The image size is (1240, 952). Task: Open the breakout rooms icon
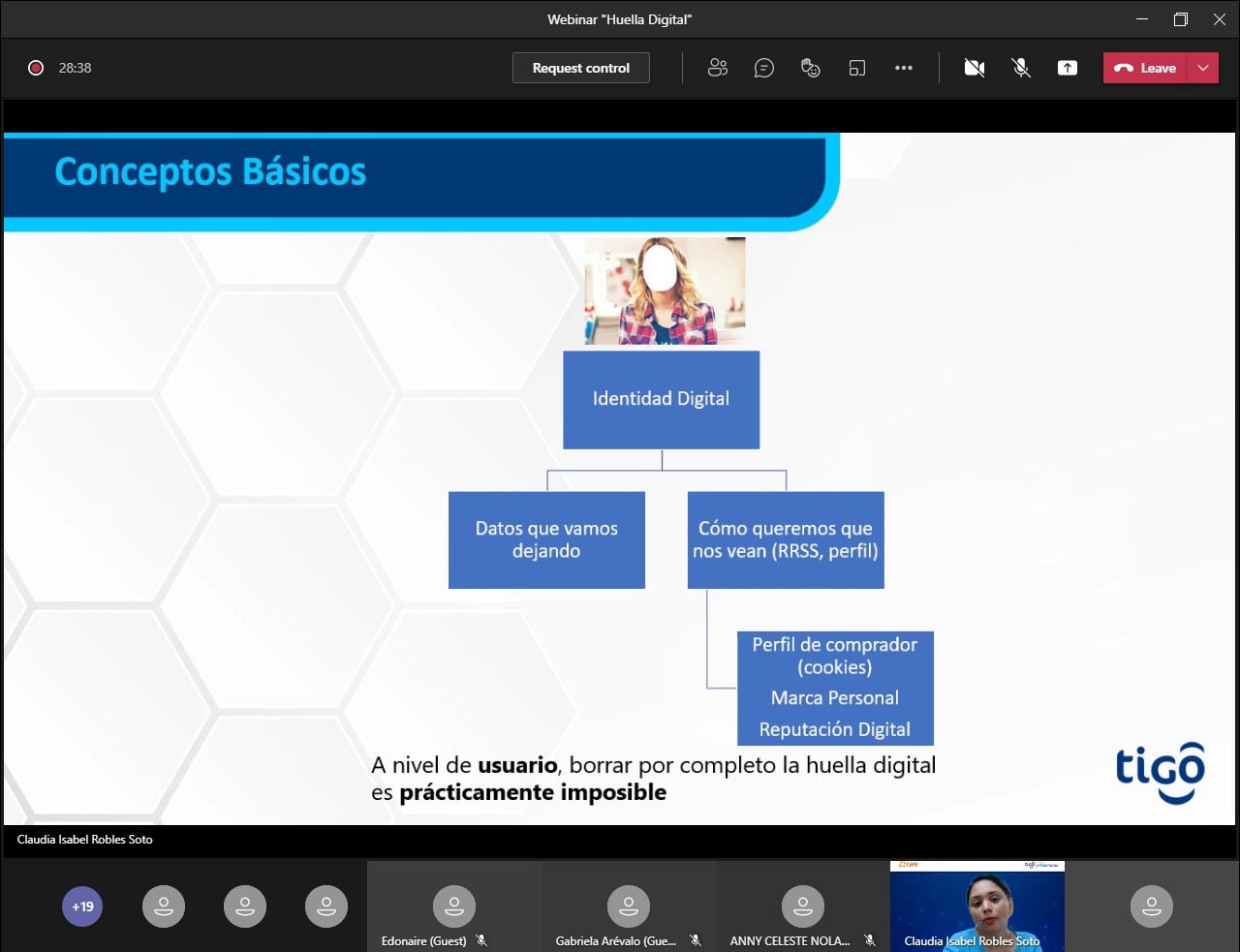click(857, 68)
